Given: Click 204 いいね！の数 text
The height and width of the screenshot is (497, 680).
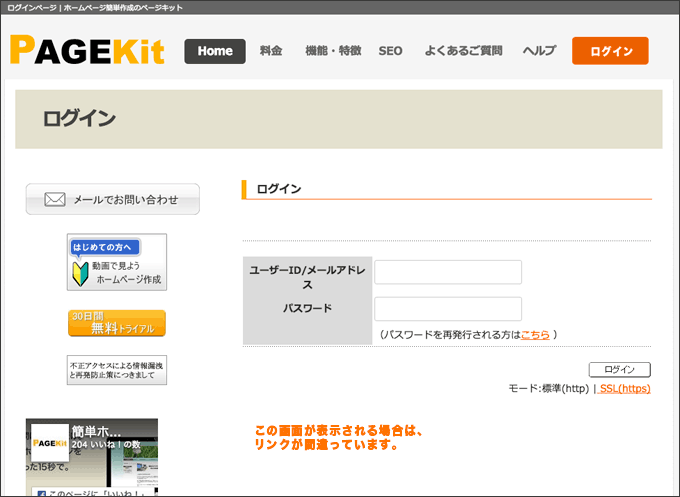Looking at the screenshot, I should click(x=106, y=445).
